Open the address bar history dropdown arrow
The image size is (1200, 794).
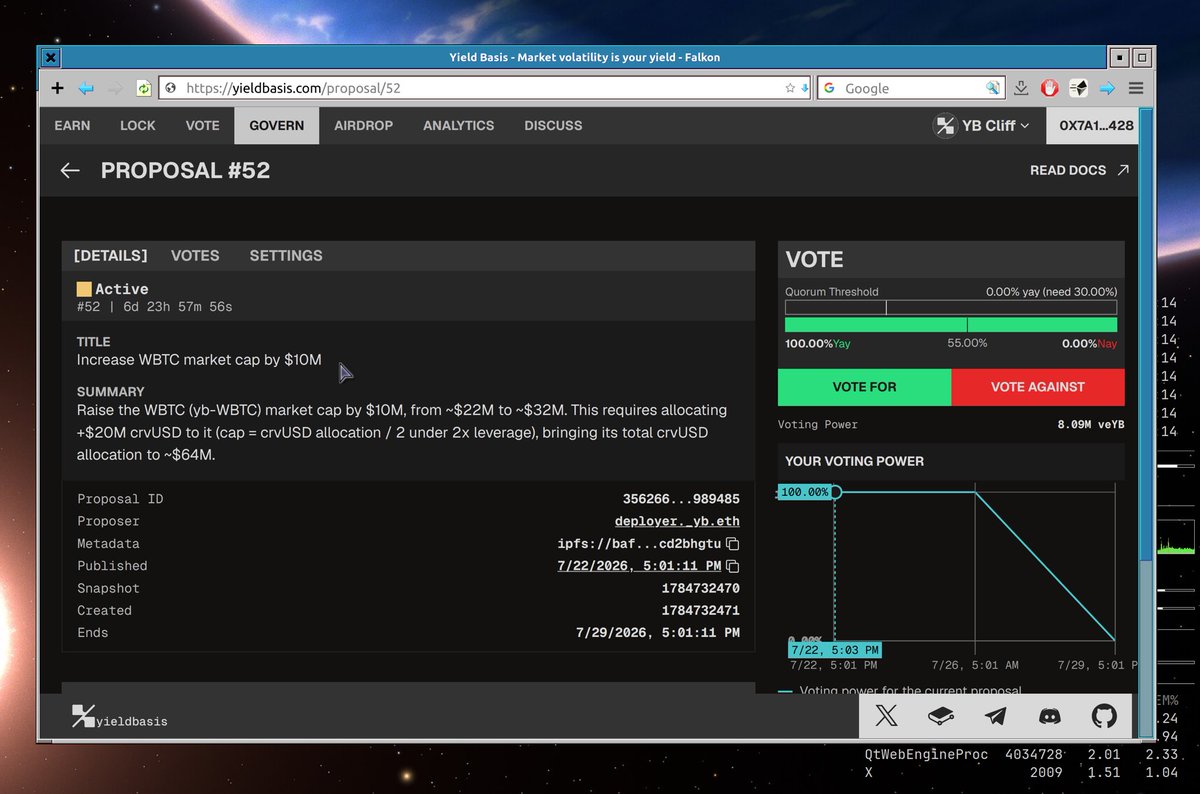coord(805,88)
